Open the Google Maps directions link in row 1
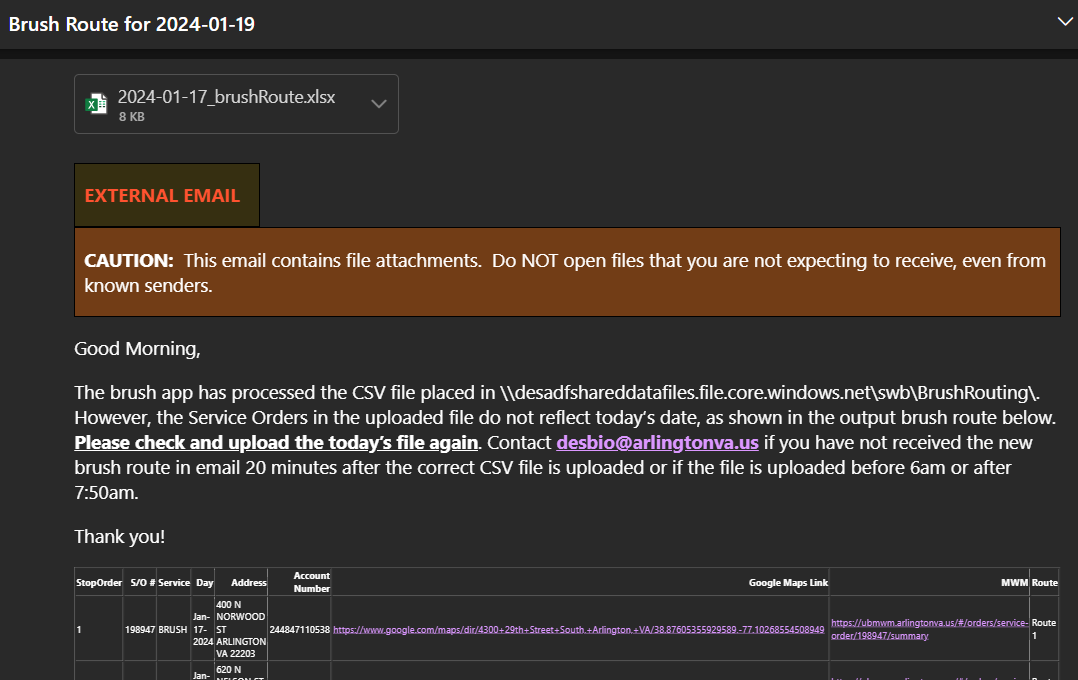Image resolution: width=1078 pixels, height=680 pixels. pyautogui.click(x=578, y=630)
